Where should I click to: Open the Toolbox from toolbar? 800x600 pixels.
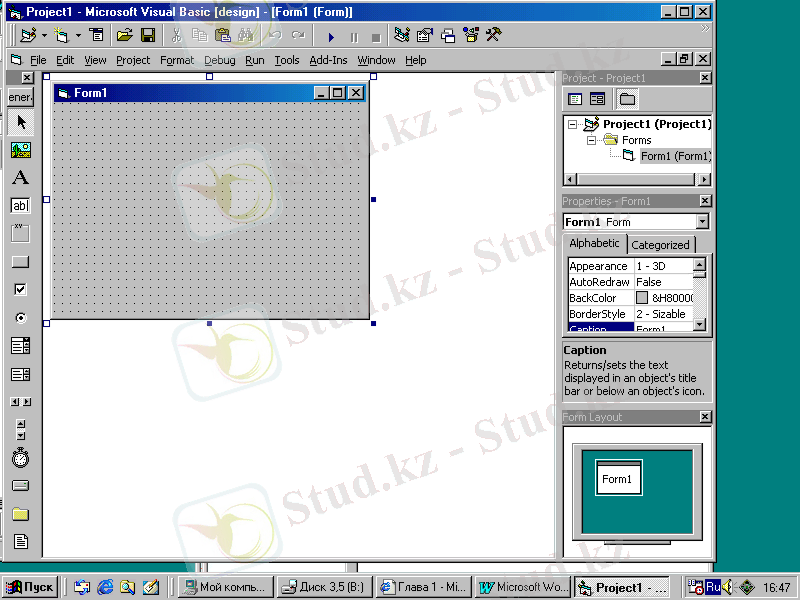(x=494, y=35)
